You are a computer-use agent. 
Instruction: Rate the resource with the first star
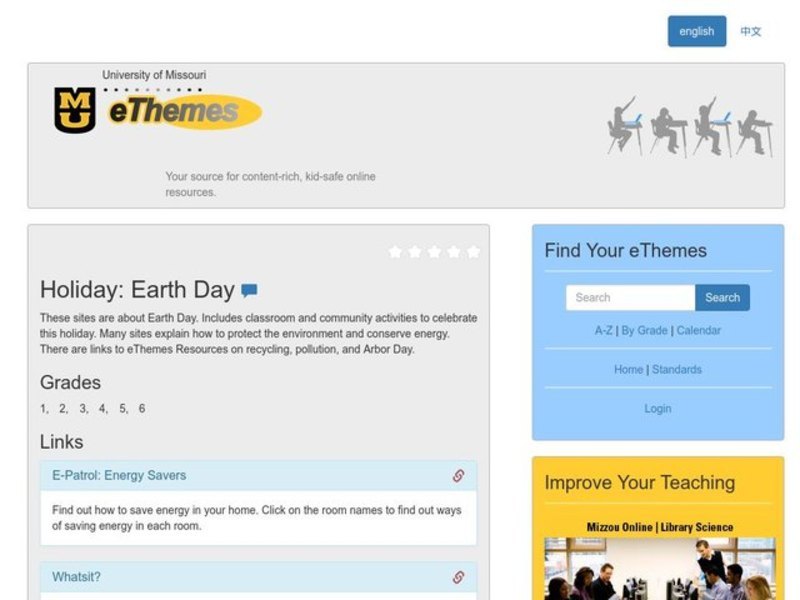[x=394, y=252]
